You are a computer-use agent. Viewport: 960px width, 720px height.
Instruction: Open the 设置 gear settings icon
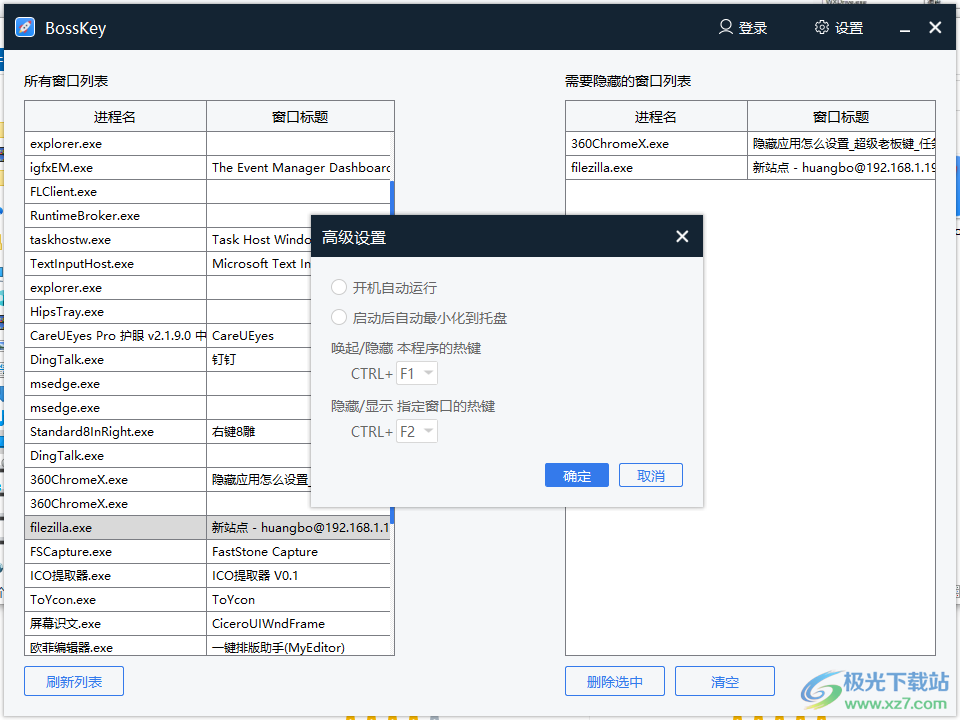(822, 27)
